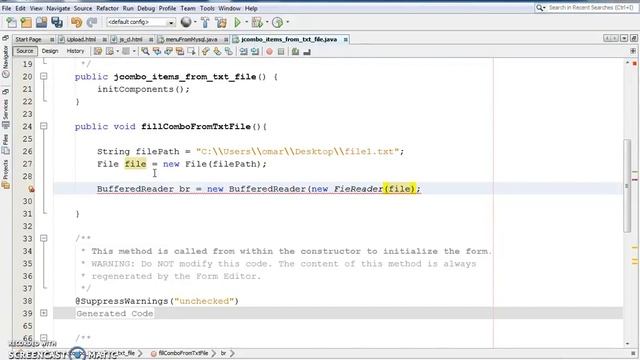Click the Uncomment icon in editor toolbar

click(307, 51)
